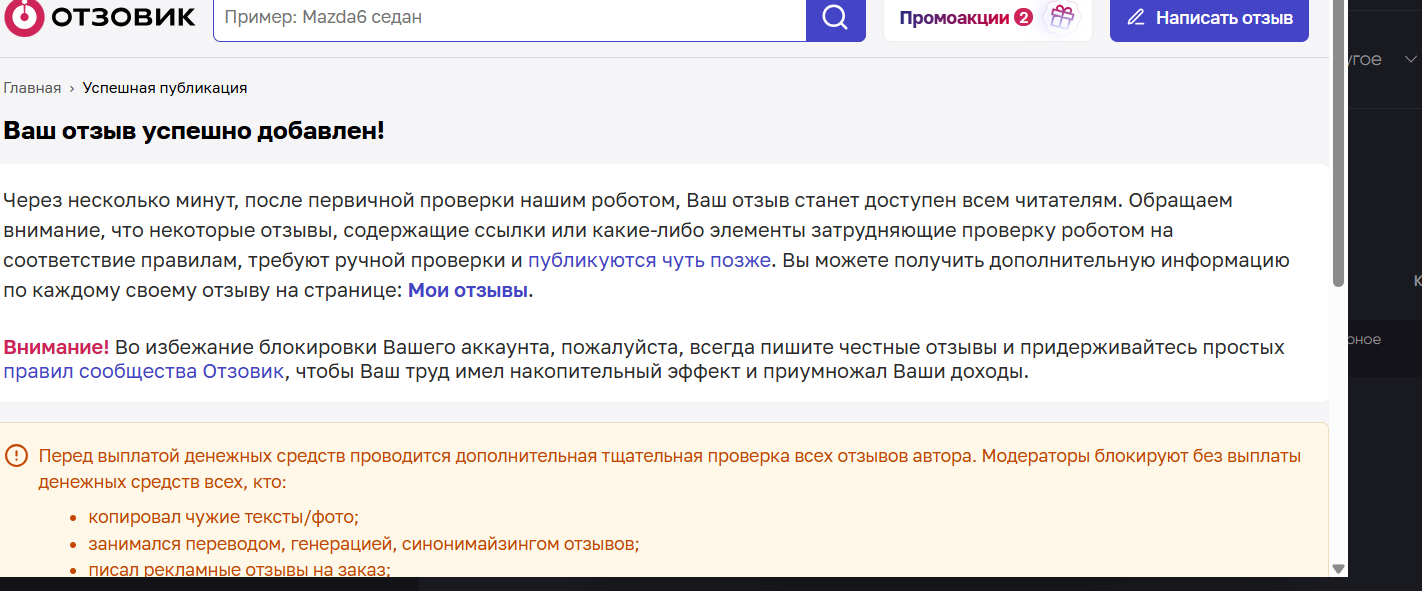
Task: Click the search magnifier button
Action: 835,18
